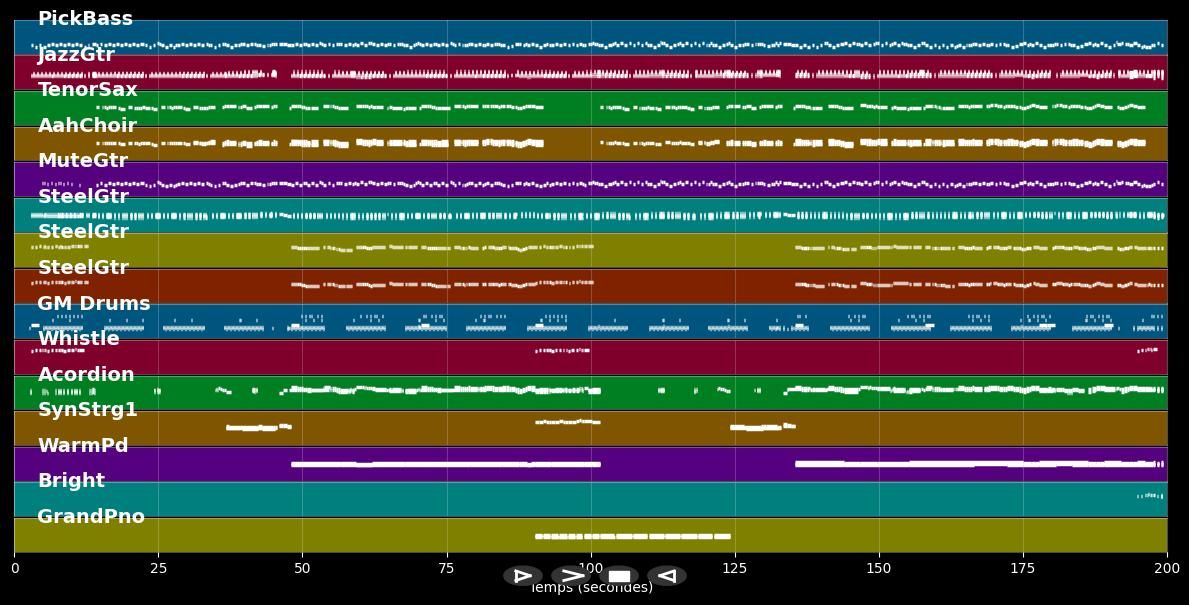Select the PickBass track label
Screen dimensions: 1189x605
tap(85, 19)
